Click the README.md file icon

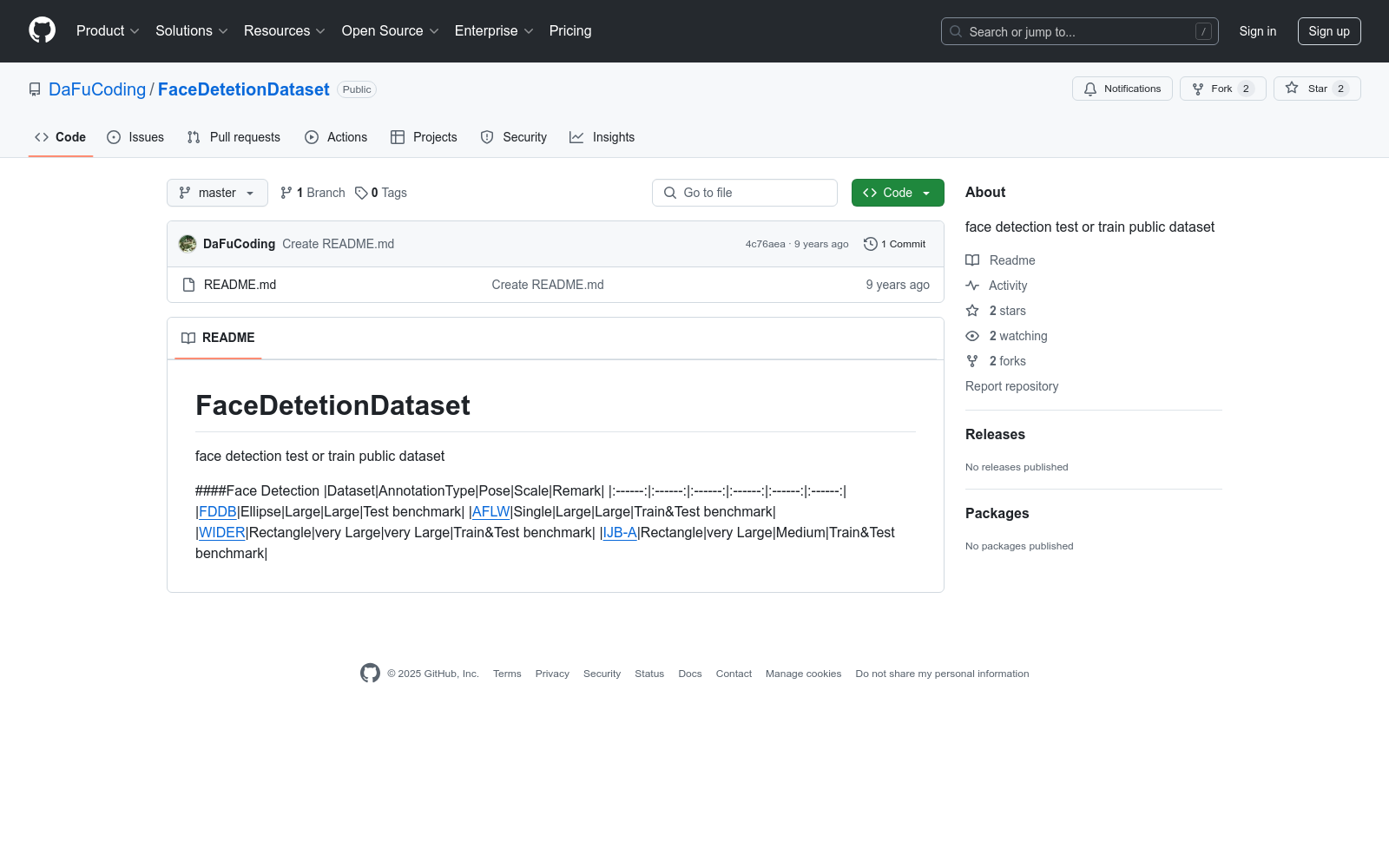tap(188, 285)
